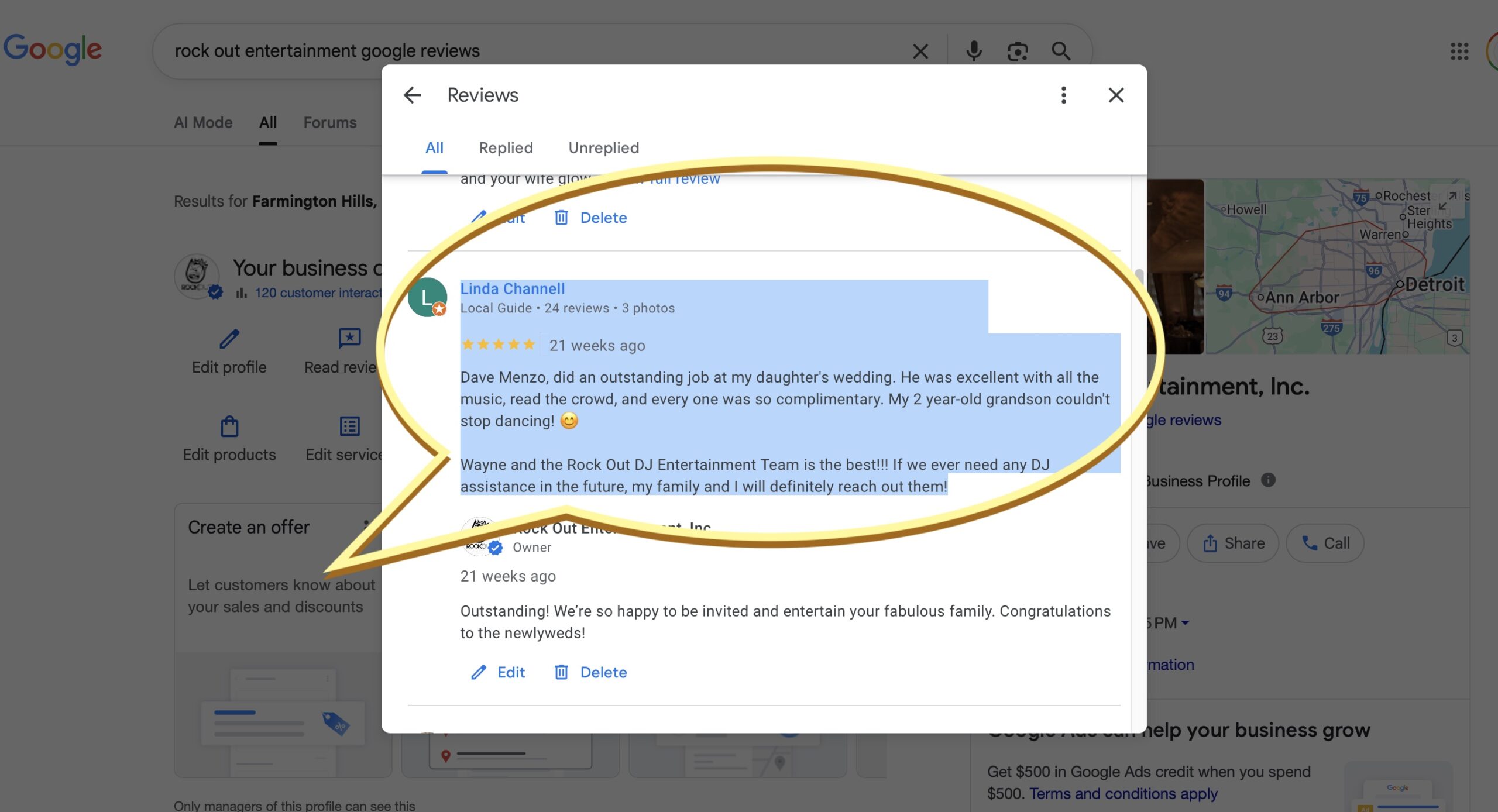The image size is (1498, 812).
Task: Click the Share button
Action: click(x=1233, y=543)
